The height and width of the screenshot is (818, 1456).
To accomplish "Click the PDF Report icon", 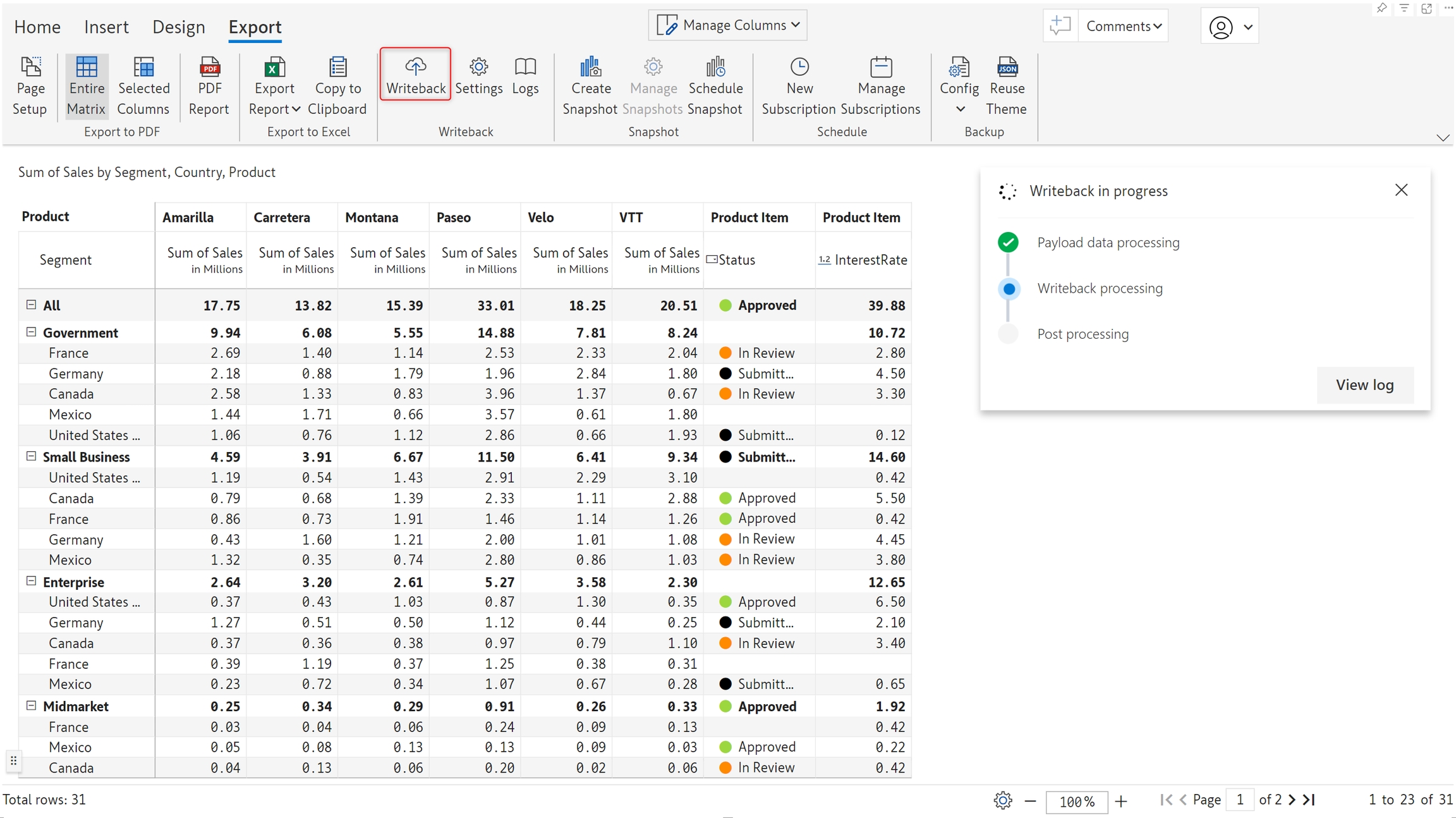I will [x=209, y=67].
